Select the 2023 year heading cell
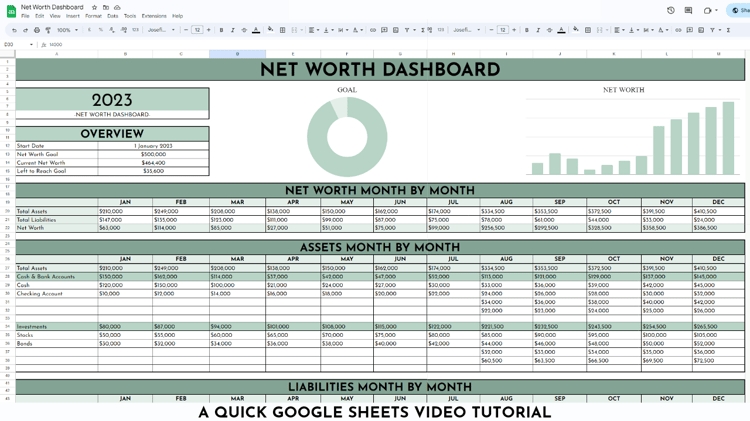Image resolution: width=750 pixels, height=421 pixels. click(x=112, y=100)
